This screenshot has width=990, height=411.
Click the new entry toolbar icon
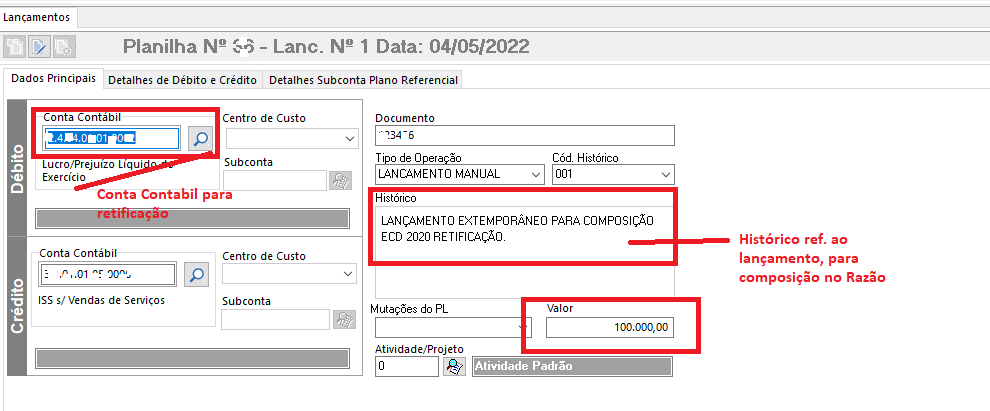tap(14, 46)
